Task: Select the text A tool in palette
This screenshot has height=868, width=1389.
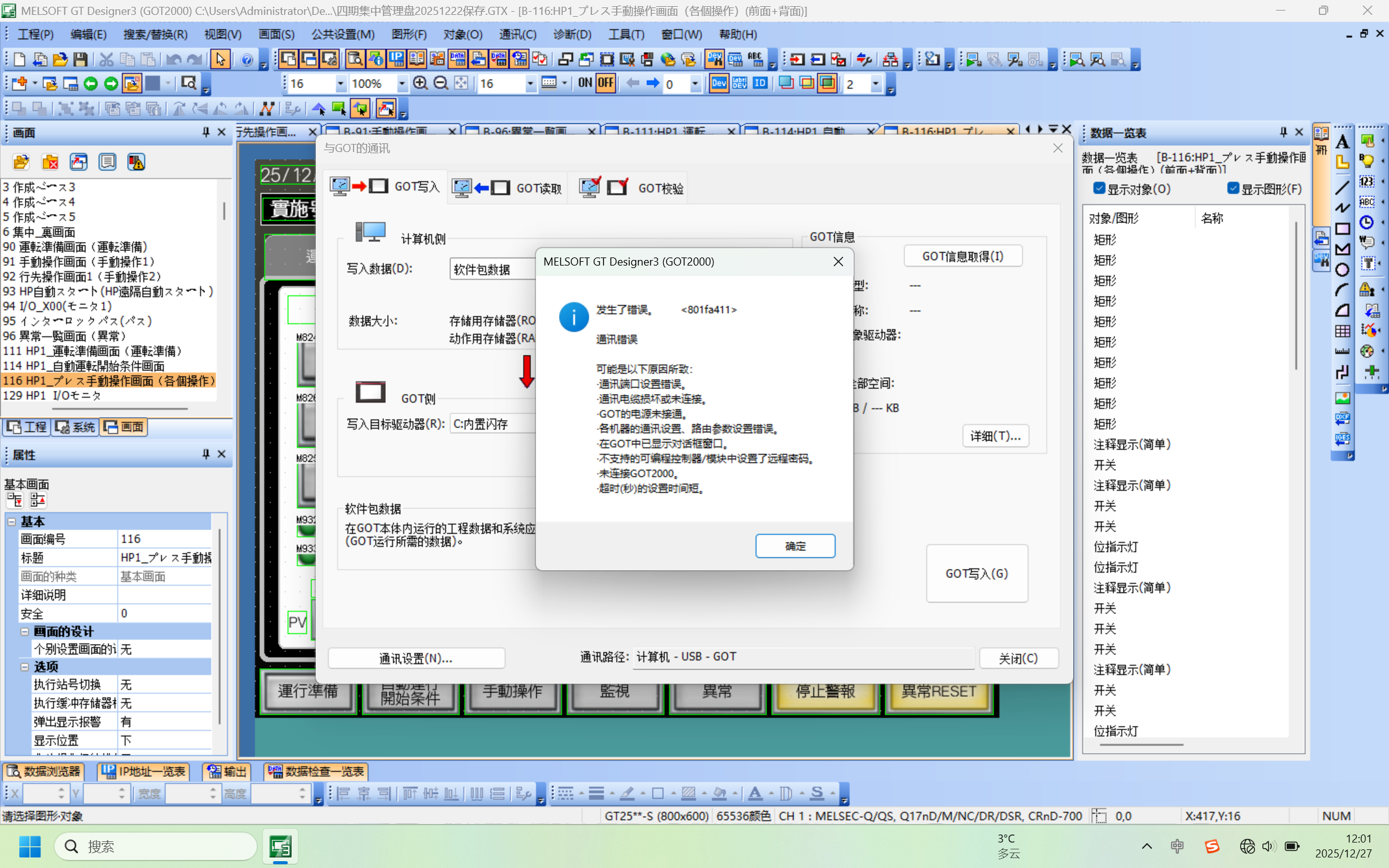Action: (x=1342, y=141)
